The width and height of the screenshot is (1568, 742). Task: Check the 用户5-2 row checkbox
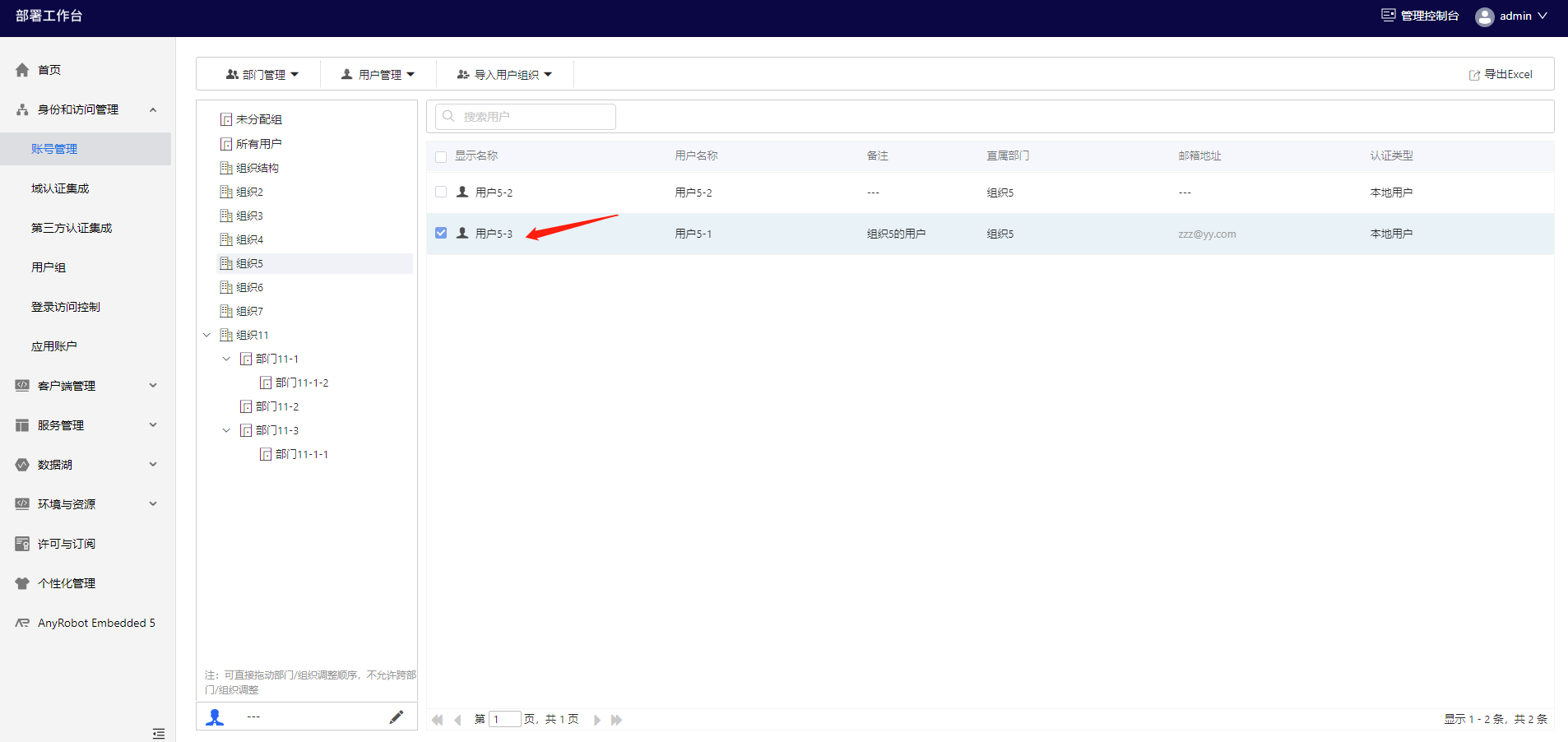[441, 192]
